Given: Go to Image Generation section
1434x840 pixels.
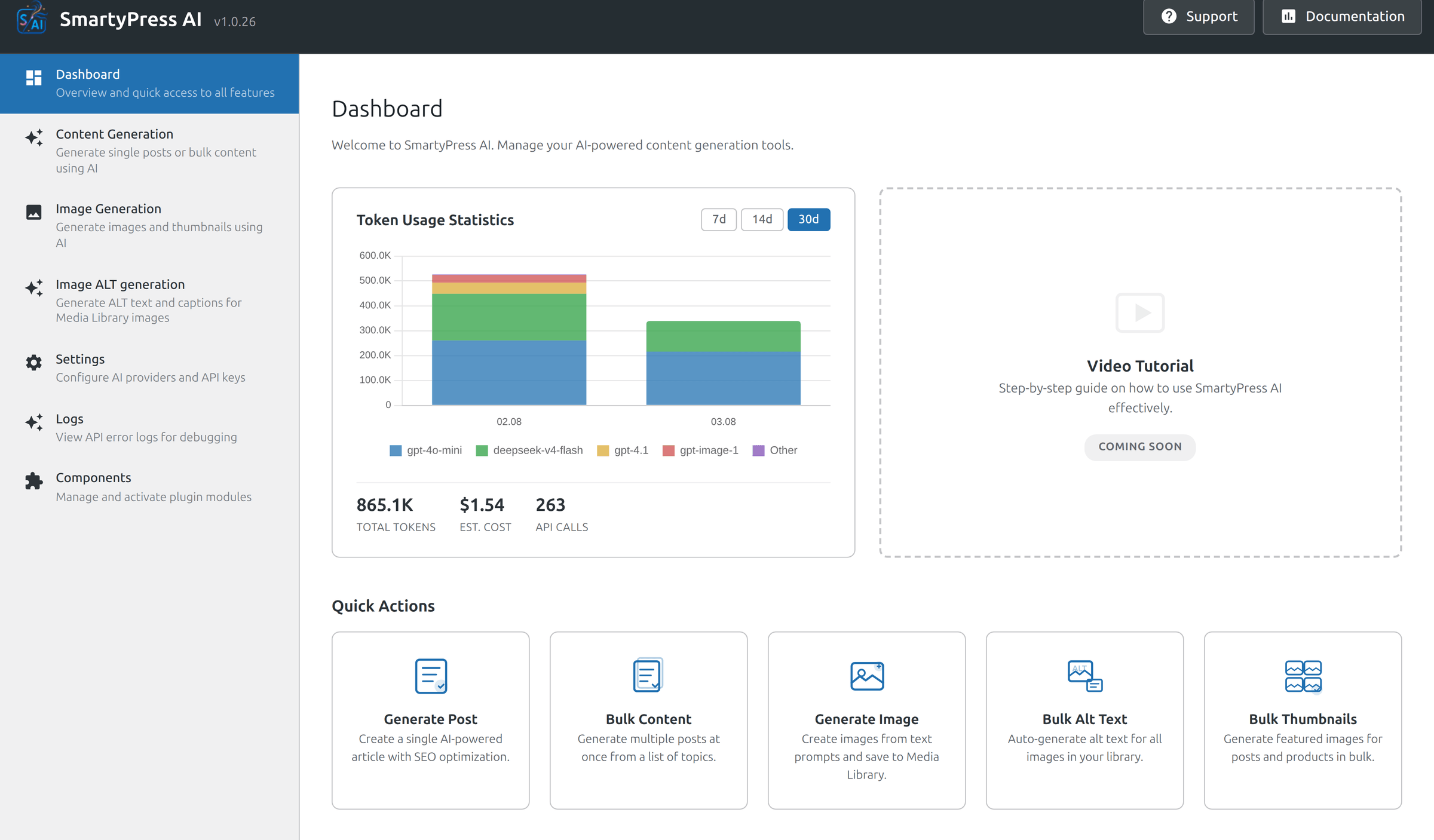Looking at the screenshot, I should click(x=149, y=225).
